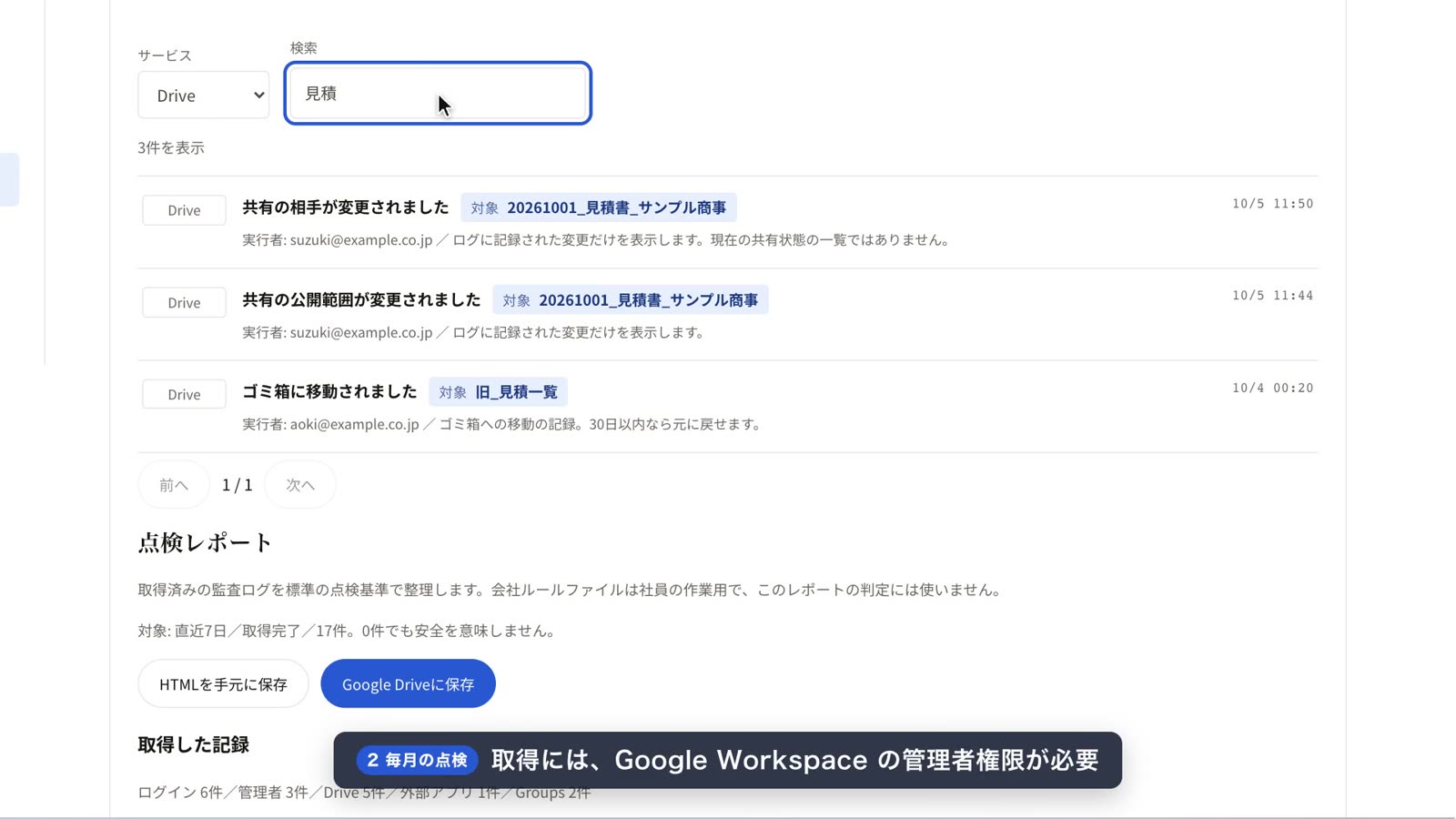The width and height of the screenshot is (1456, 819).
Task: Click the target tag on the 共有の公開範囲が変更されました row
Action: point(631,300)
